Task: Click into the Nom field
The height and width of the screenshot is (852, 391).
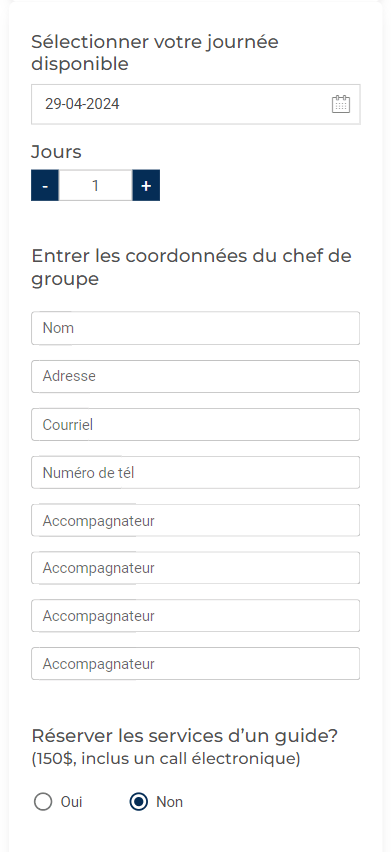Action: [x=196, y=328]
